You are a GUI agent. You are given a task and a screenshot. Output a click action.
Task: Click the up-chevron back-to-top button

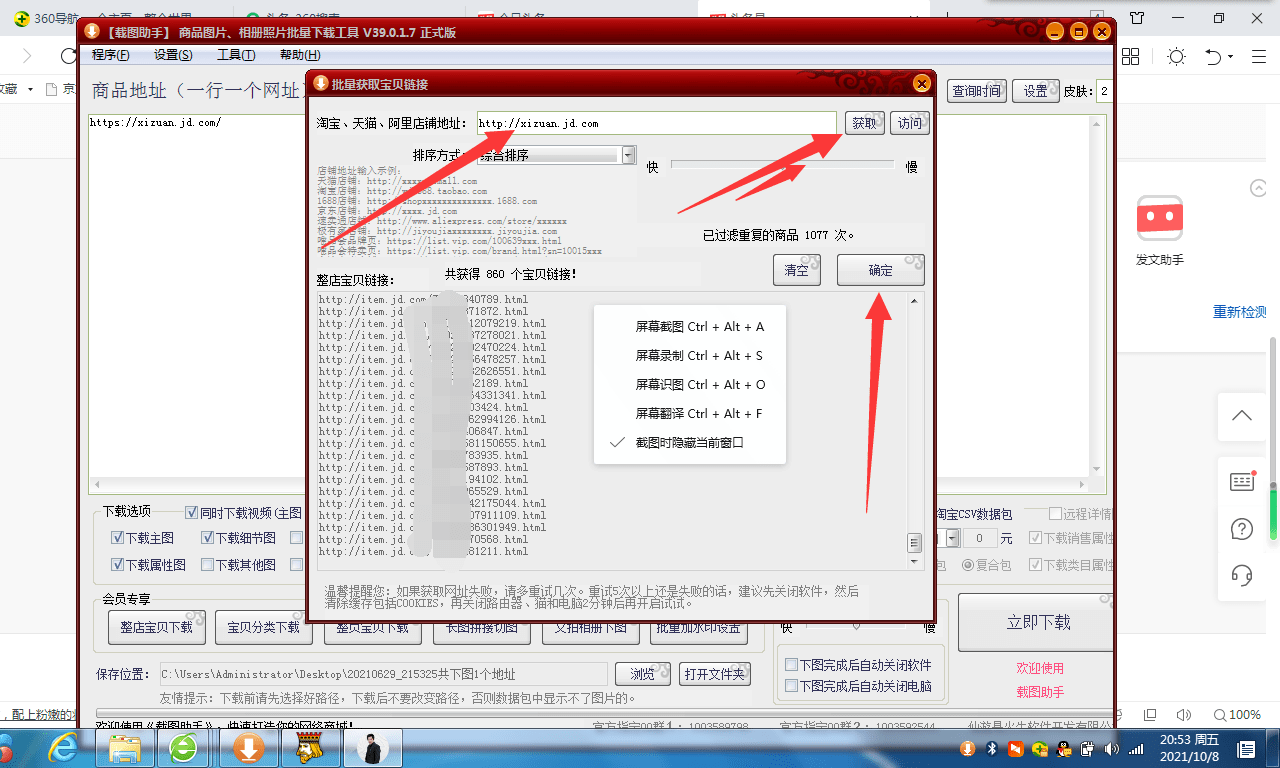[1242, 416]
